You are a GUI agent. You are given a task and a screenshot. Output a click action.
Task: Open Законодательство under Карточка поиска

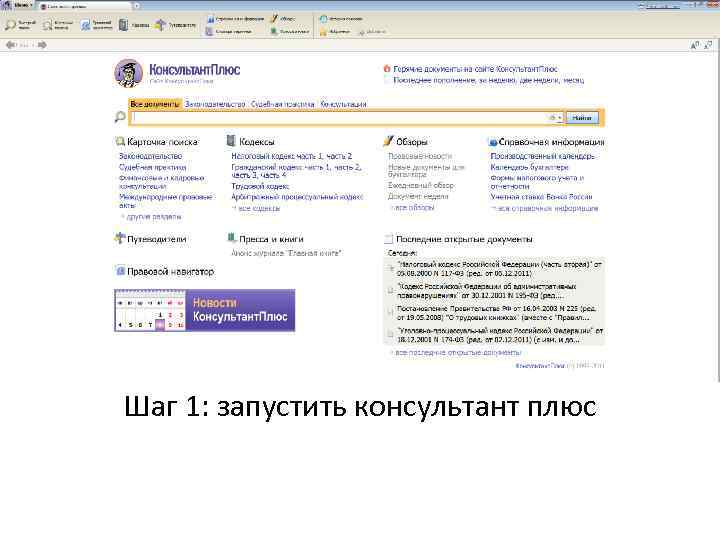click(151, 156)
